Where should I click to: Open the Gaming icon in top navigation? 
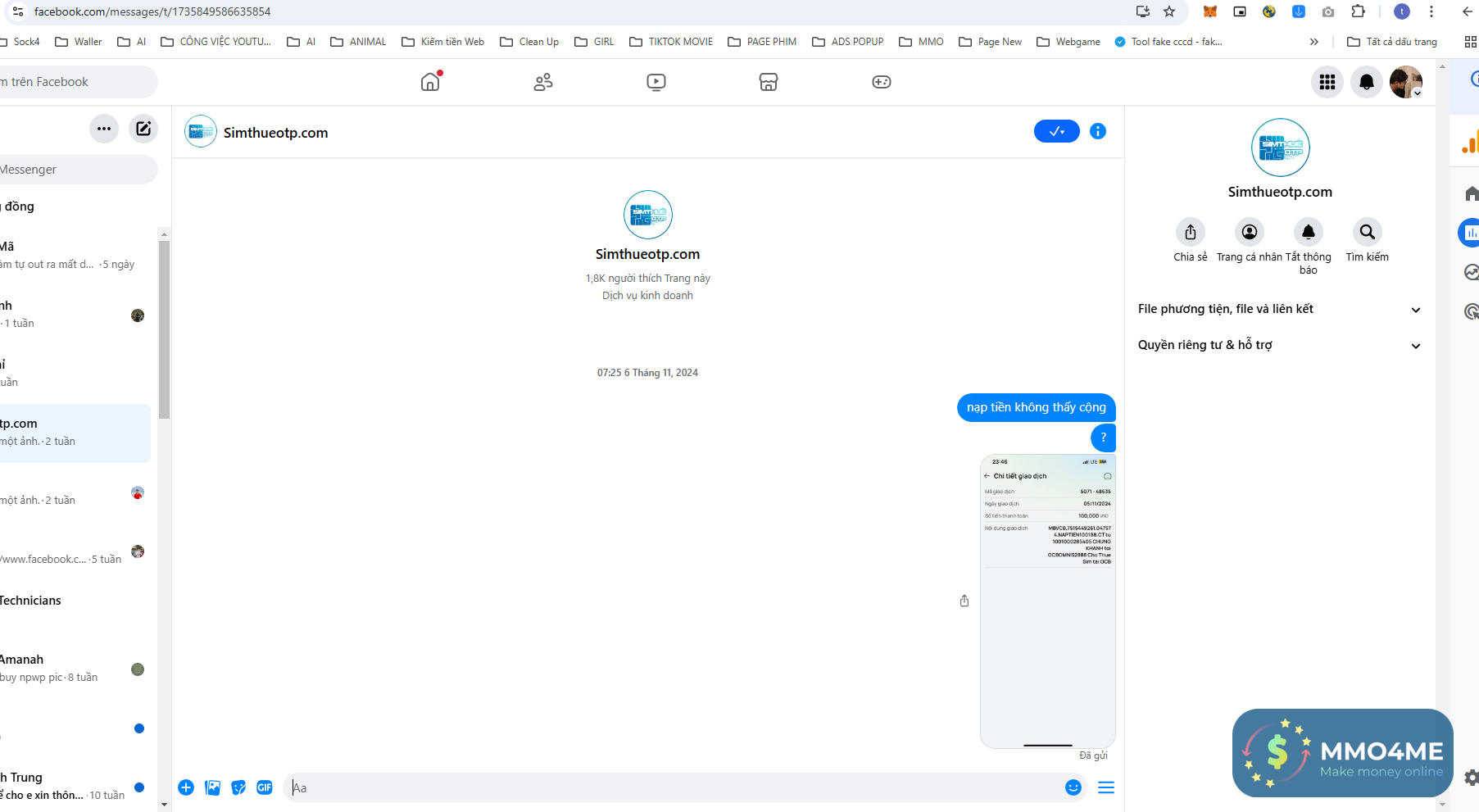click(882, 82)
